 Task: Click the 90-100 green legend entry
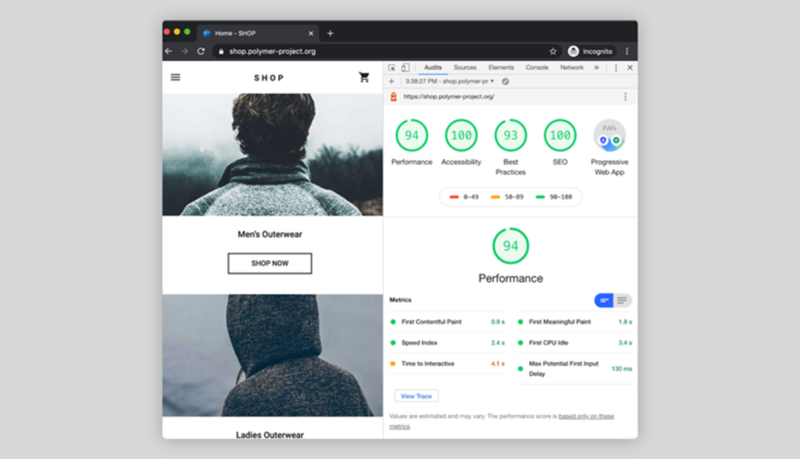tap(554, 197)
